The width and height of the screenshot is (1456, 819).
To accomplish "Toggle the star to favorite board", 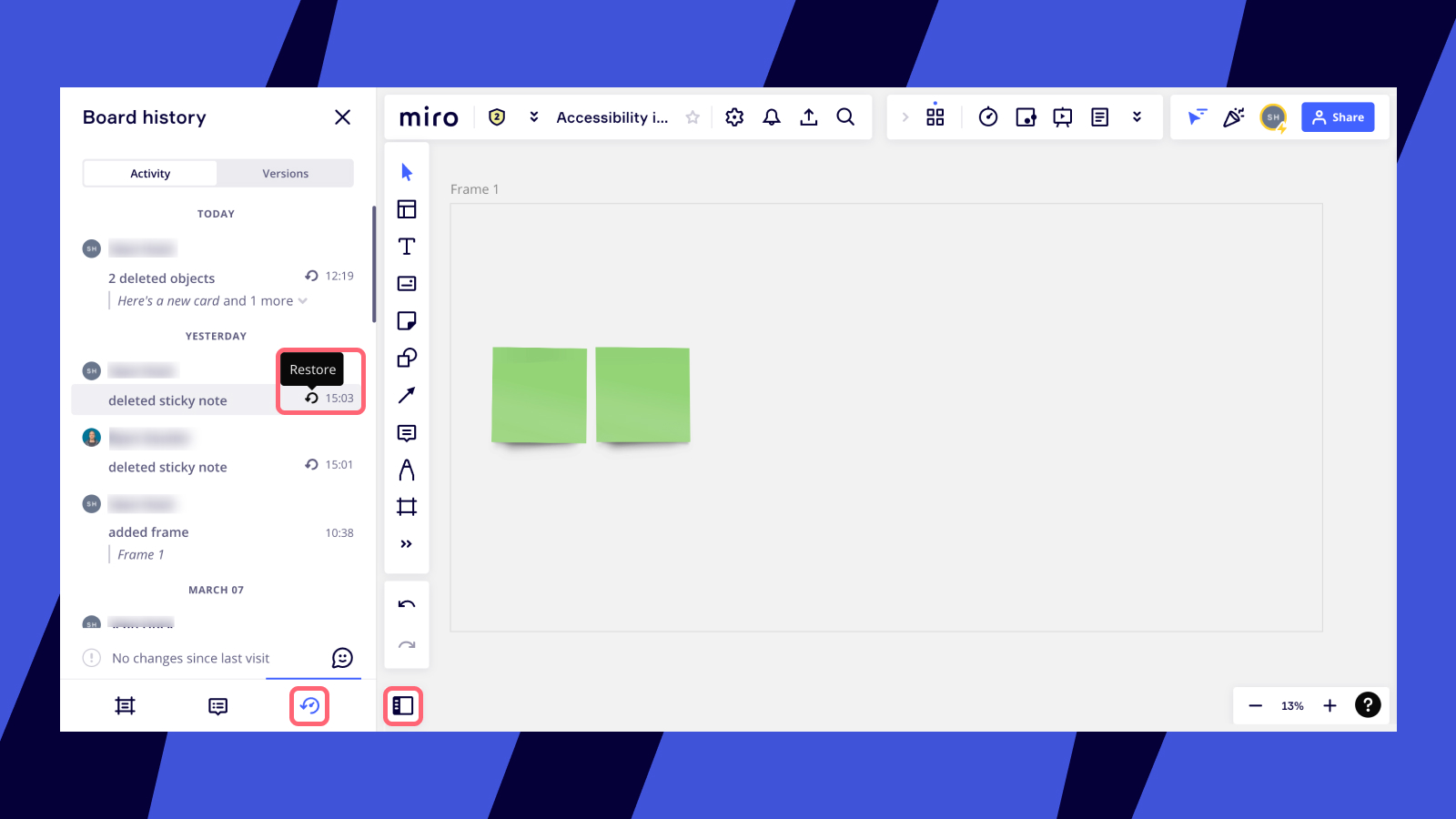I will tap(693, 117).
